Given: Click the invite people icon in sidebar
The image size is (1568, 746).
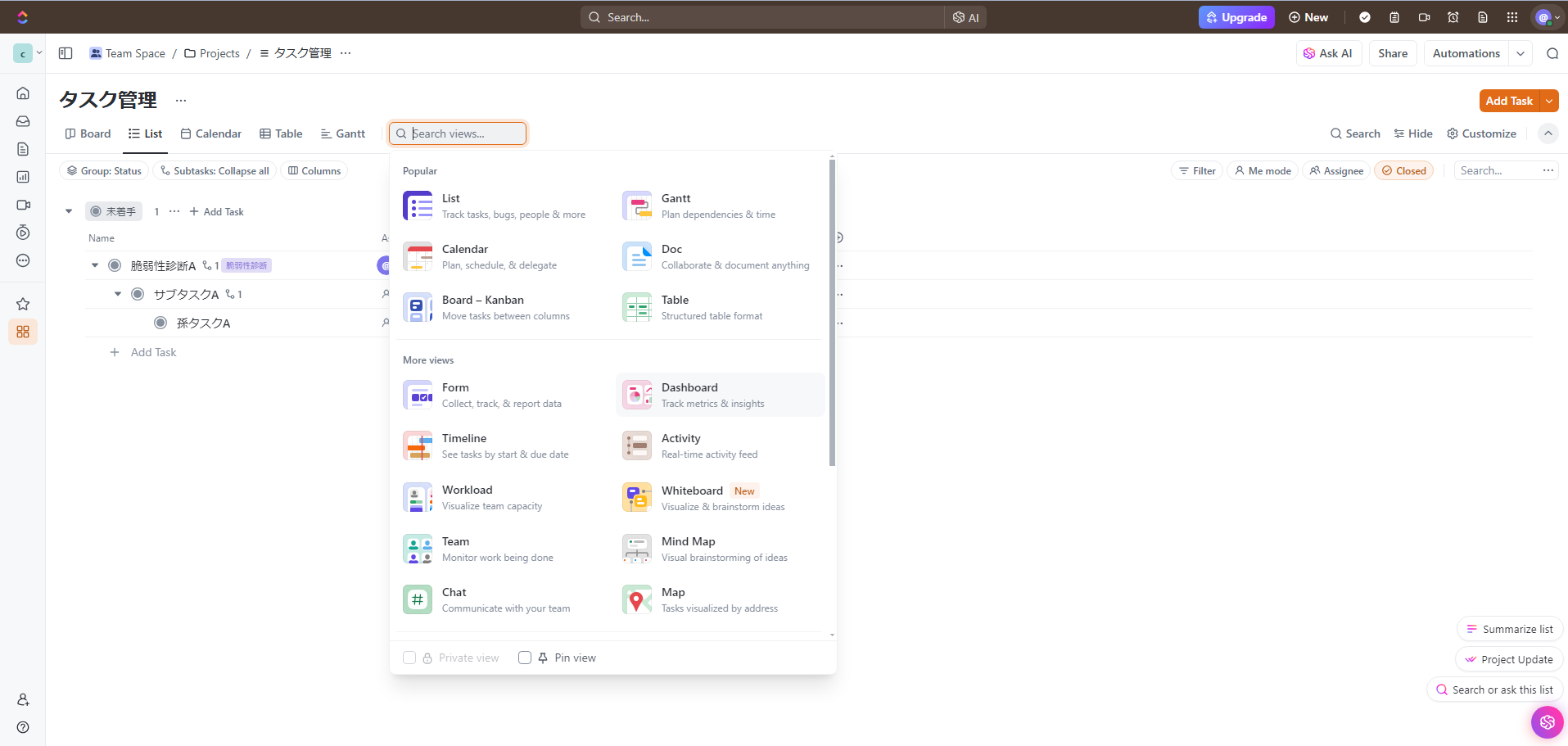Looking at the screenshot, I should coord(23,699).
